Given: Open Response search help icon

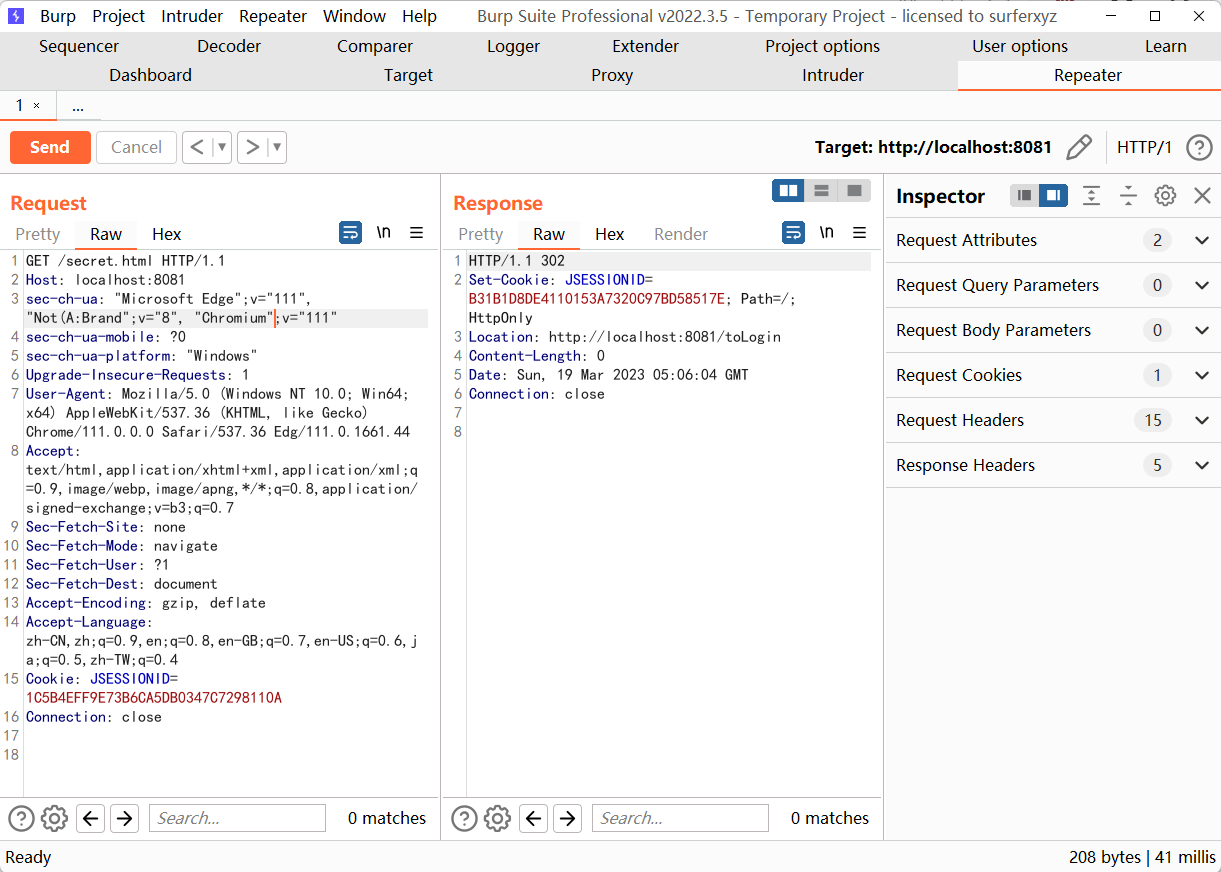Looking at the screenshot, I should click(x=464, y=818).
